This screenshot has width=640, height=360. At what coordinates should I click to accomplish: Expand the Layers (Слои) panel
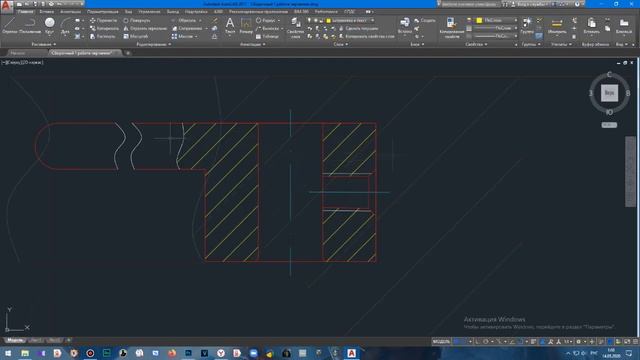tap(341, 44)
